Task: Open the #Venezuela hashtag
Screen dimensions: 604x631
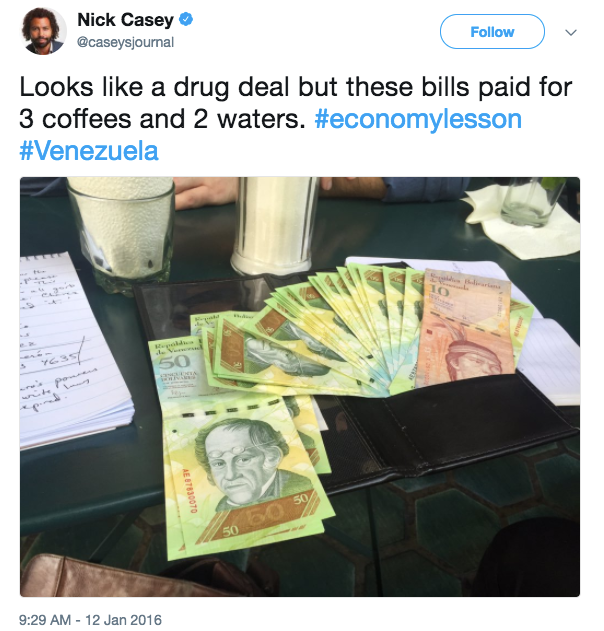Action: click(x=89, y=151)
